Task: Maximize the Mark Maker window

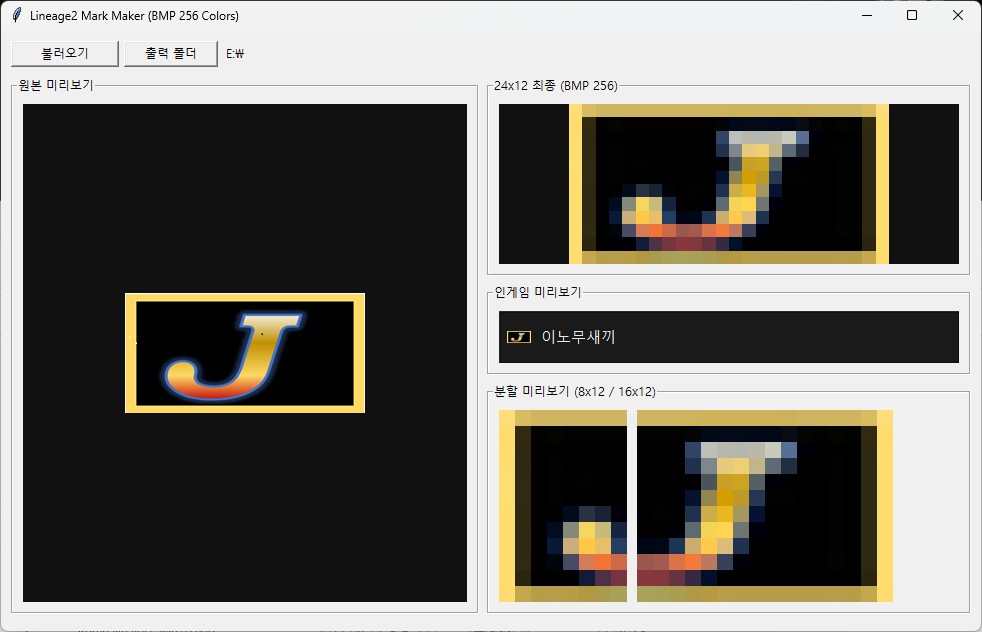Action: click(x=912, y=15)
